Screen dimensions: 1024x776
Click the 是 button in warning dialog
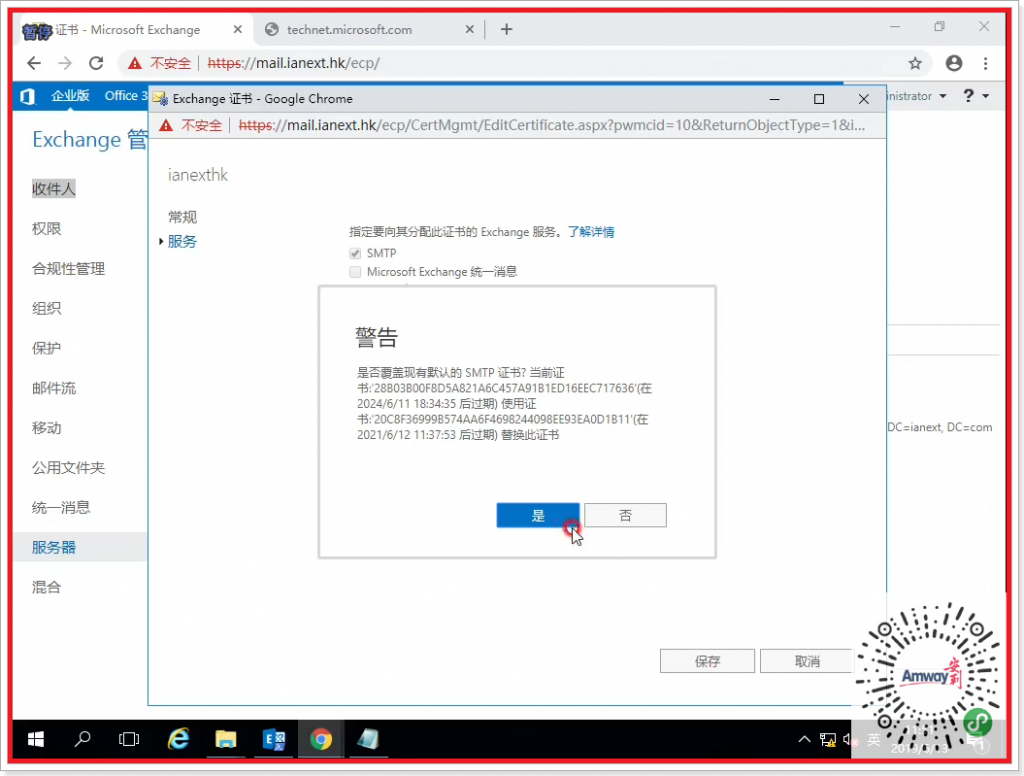[x=537, y=515]
